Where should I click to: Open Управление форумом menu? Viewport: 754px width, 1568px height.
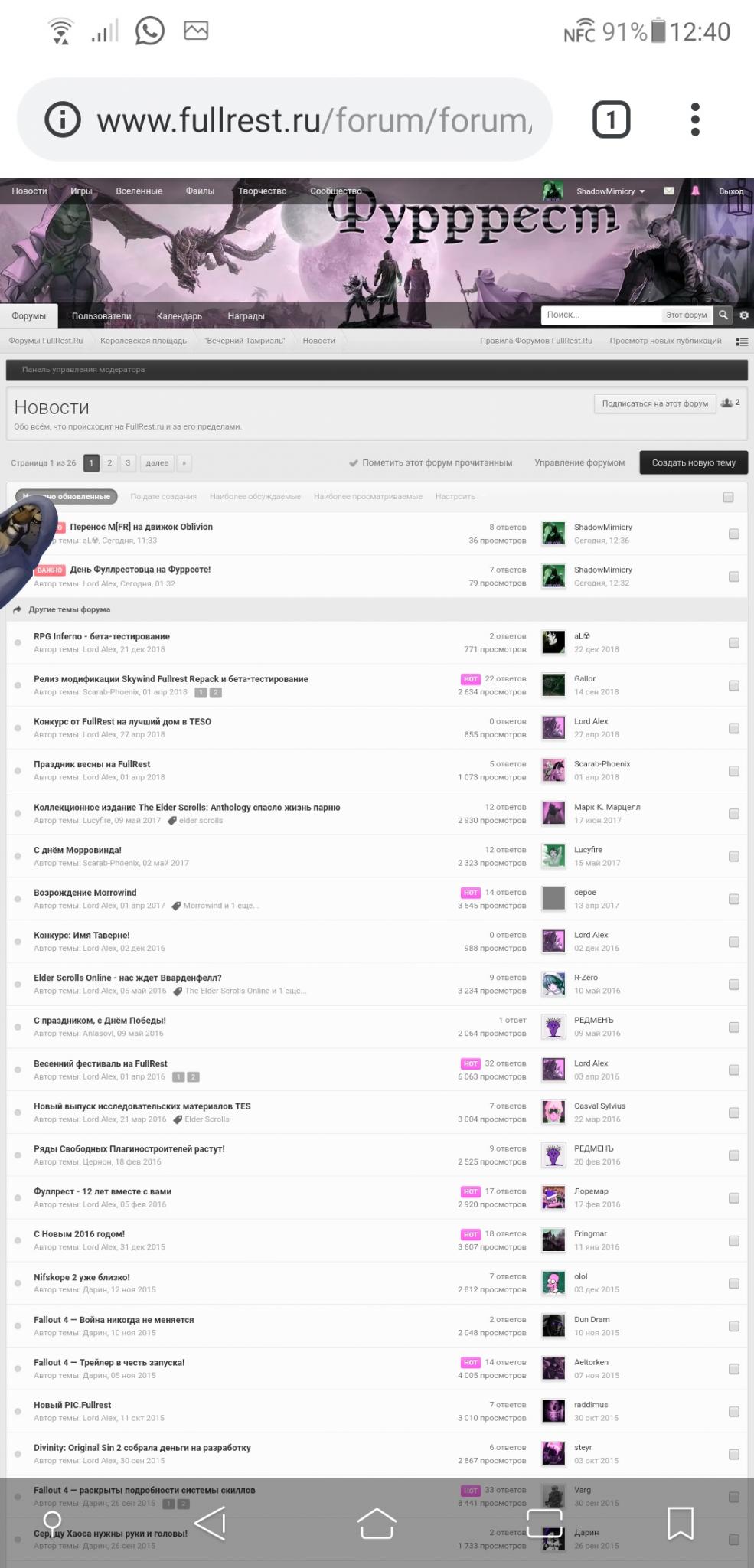579,462
